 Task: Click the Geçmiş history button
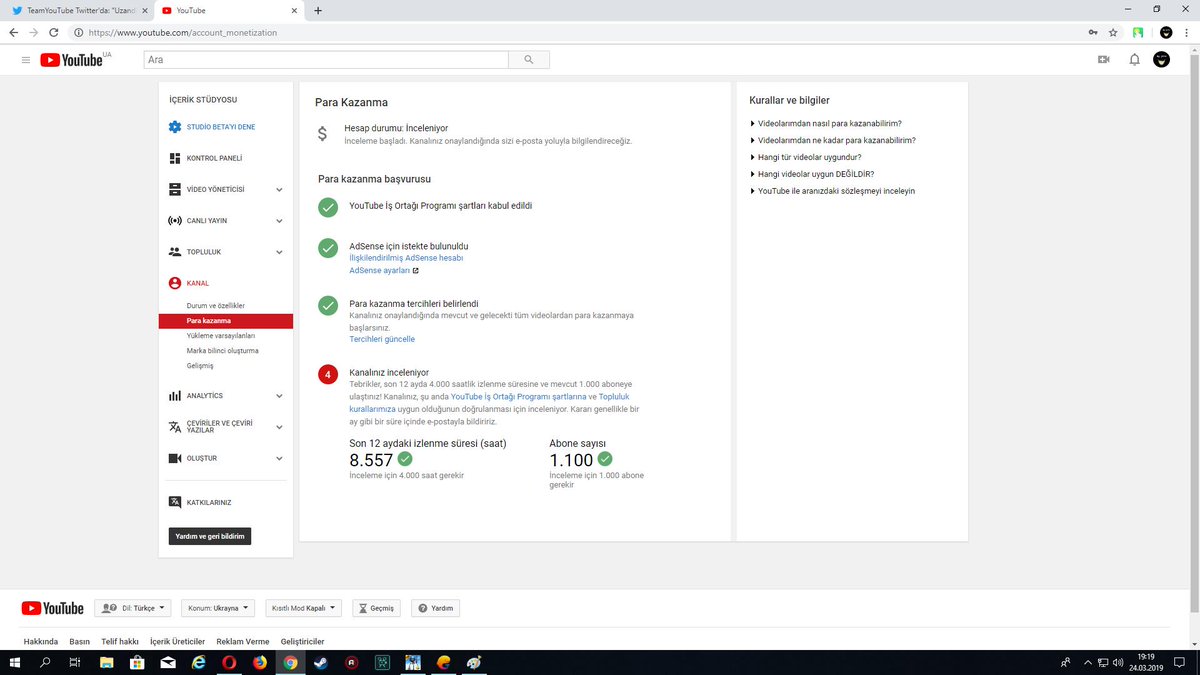coord(377,608)
